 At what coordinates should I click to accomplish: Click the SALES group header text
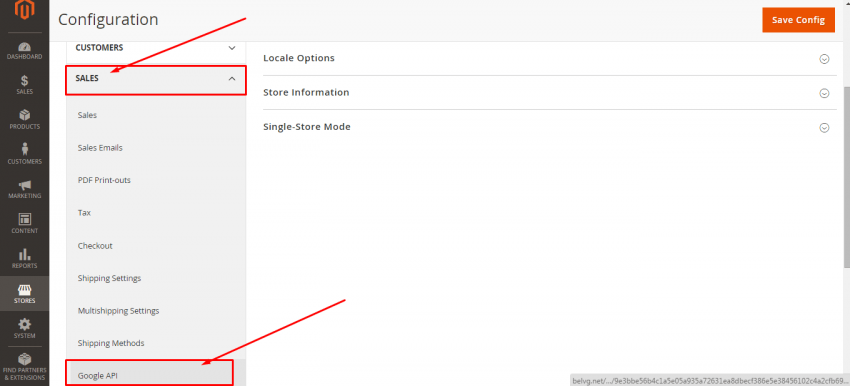point(87,79)
